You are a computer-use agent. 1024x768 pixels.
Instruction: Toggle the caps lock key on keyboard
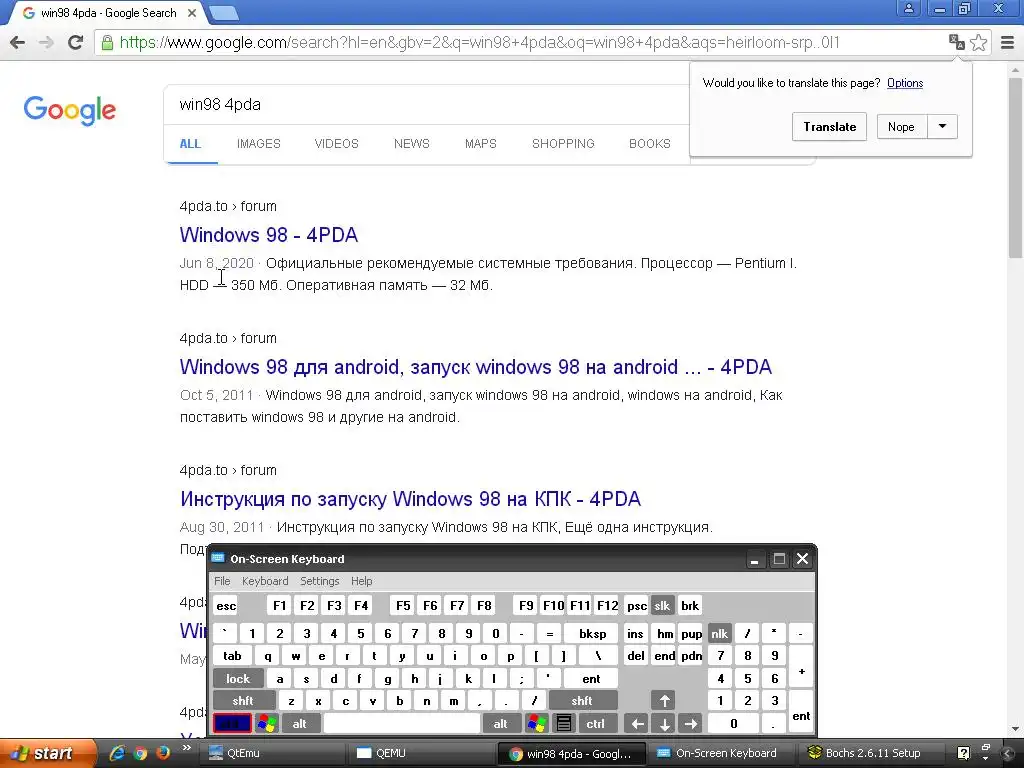click(238, 679)
